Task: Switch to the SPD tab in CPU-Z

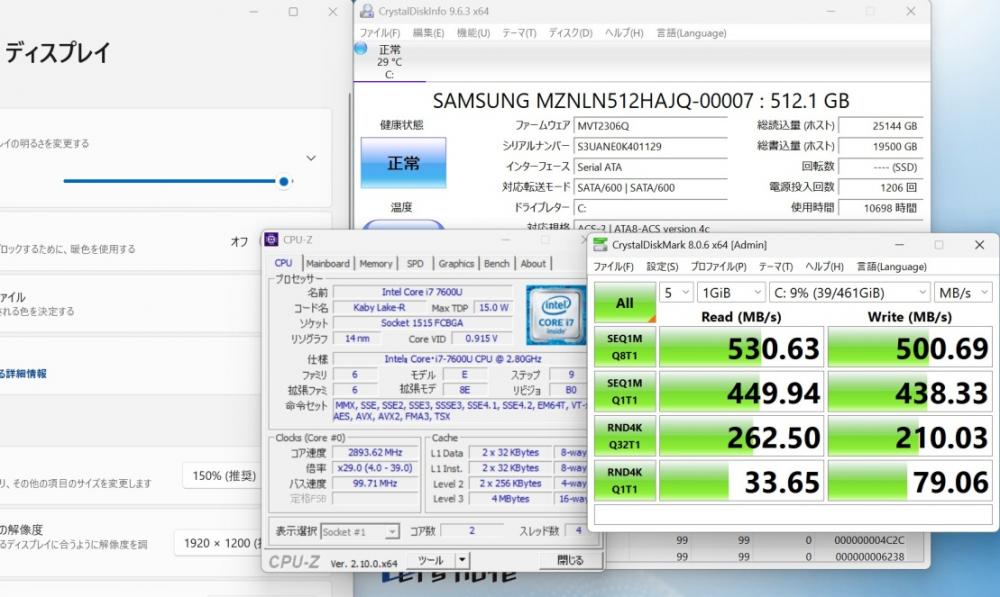Action: 415,263
